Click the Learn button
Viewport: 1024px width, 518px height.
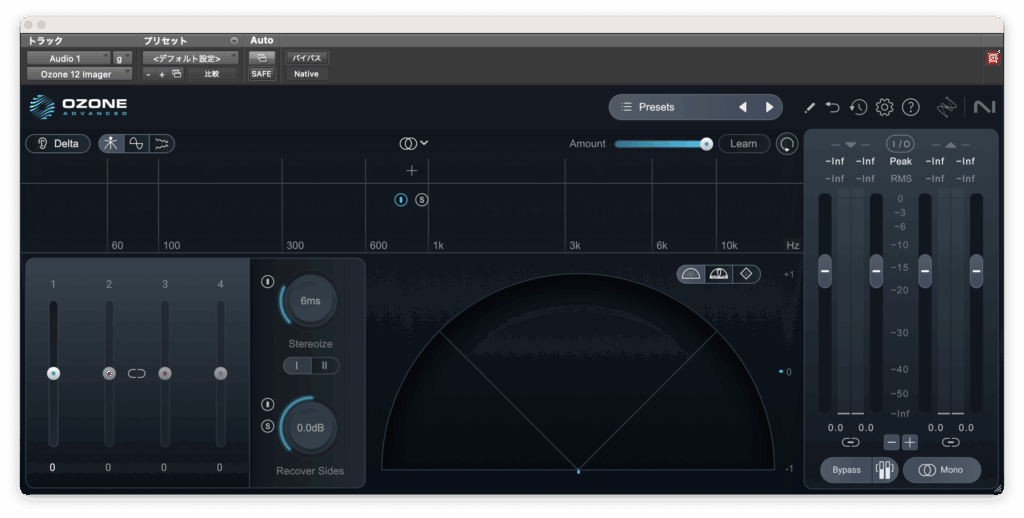pyautogui.click(x=743, y=144)
